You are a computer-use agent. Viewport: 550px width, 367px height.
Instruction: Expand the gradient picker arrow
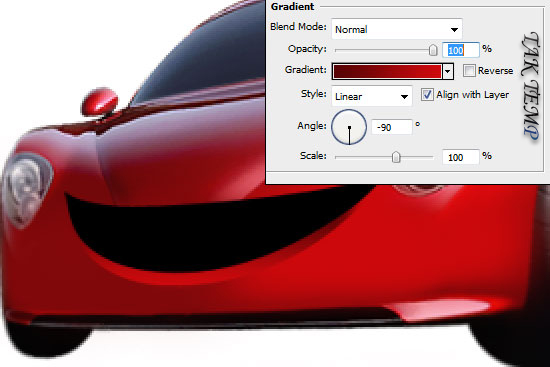[x=448, y=71]
